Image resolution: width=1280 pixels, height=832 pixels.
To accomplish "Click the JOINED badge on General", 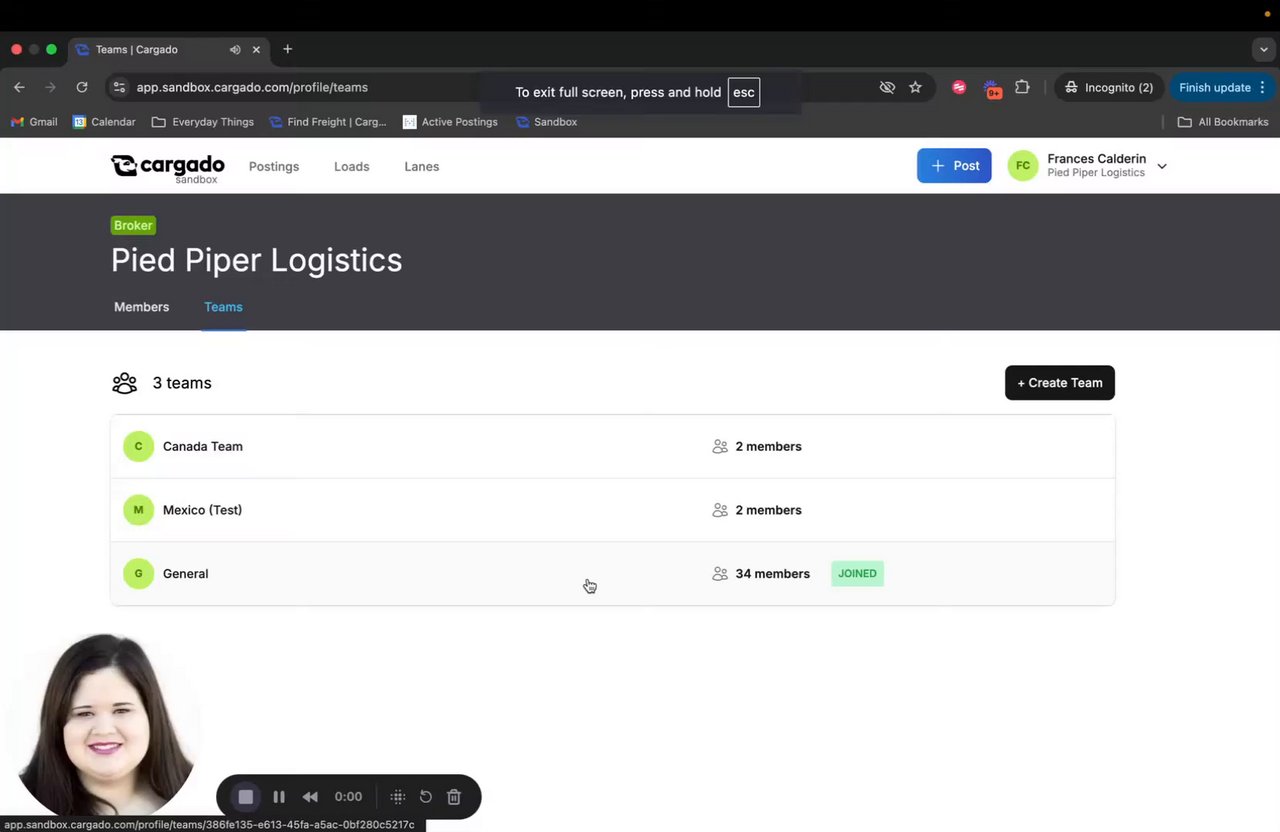I will pos(857,574).
